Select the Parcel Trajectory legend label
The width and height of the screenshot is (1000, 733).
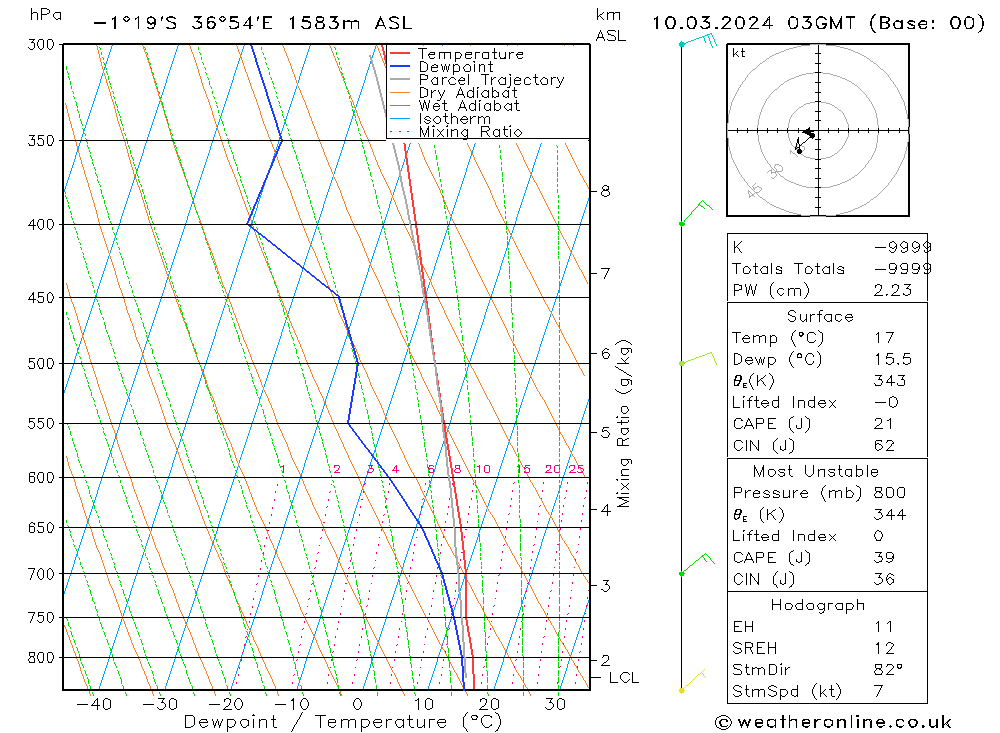pos(491,80)
